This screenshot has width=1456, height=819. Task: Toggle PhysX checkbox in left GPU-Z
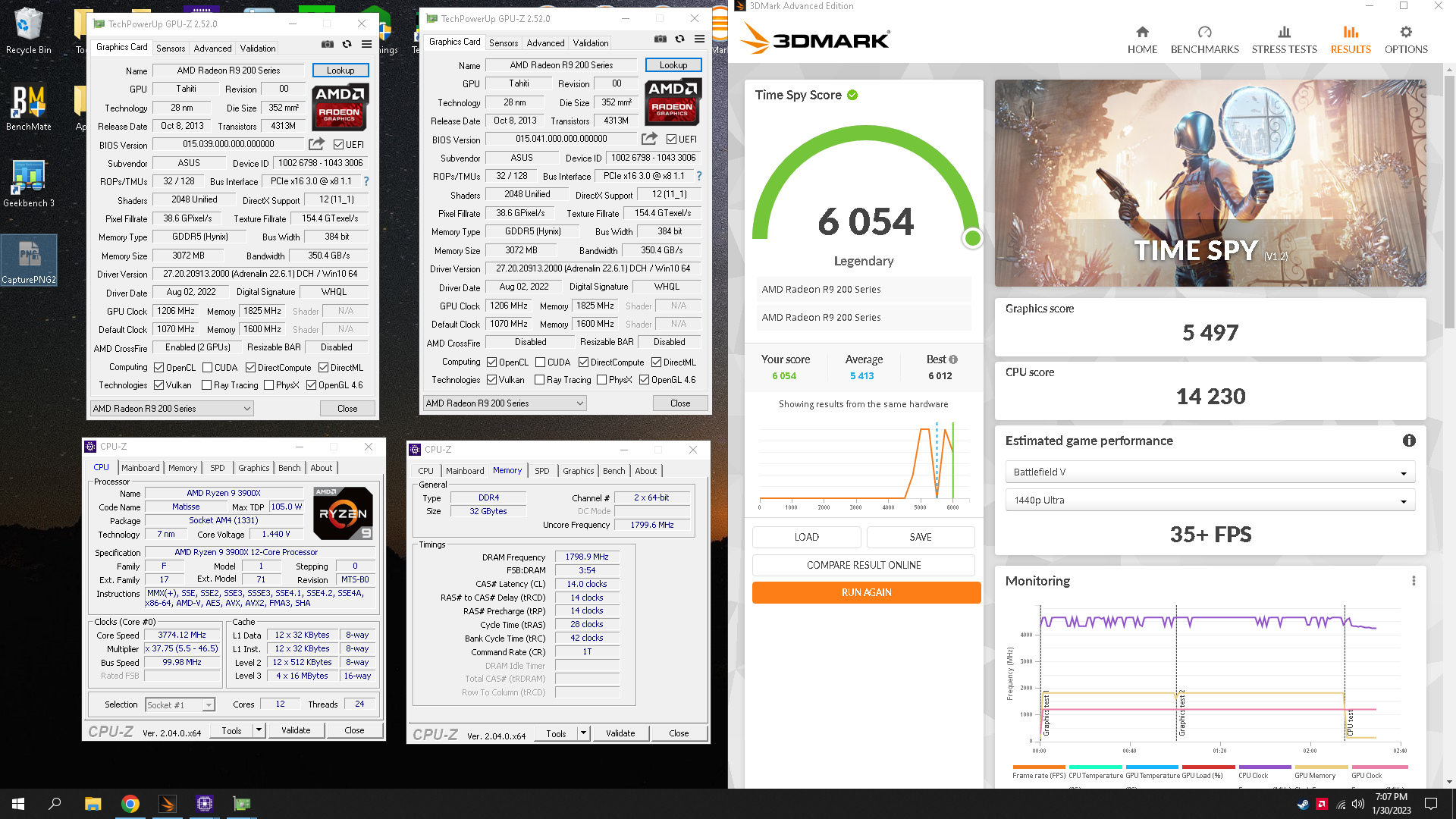pos(268,385)
